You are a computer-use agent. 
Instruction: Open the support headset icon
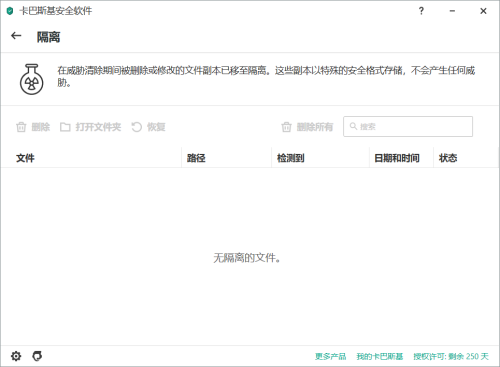tap(37, 356)
